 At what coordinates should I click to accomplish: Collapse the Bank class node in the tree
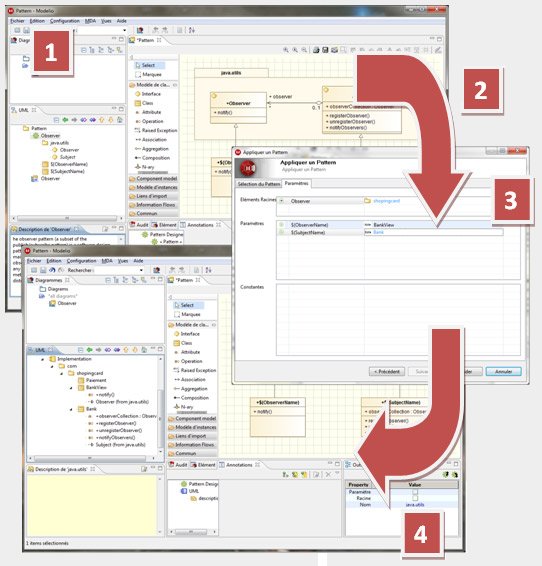pyautogui.click(x=71, y=409)
